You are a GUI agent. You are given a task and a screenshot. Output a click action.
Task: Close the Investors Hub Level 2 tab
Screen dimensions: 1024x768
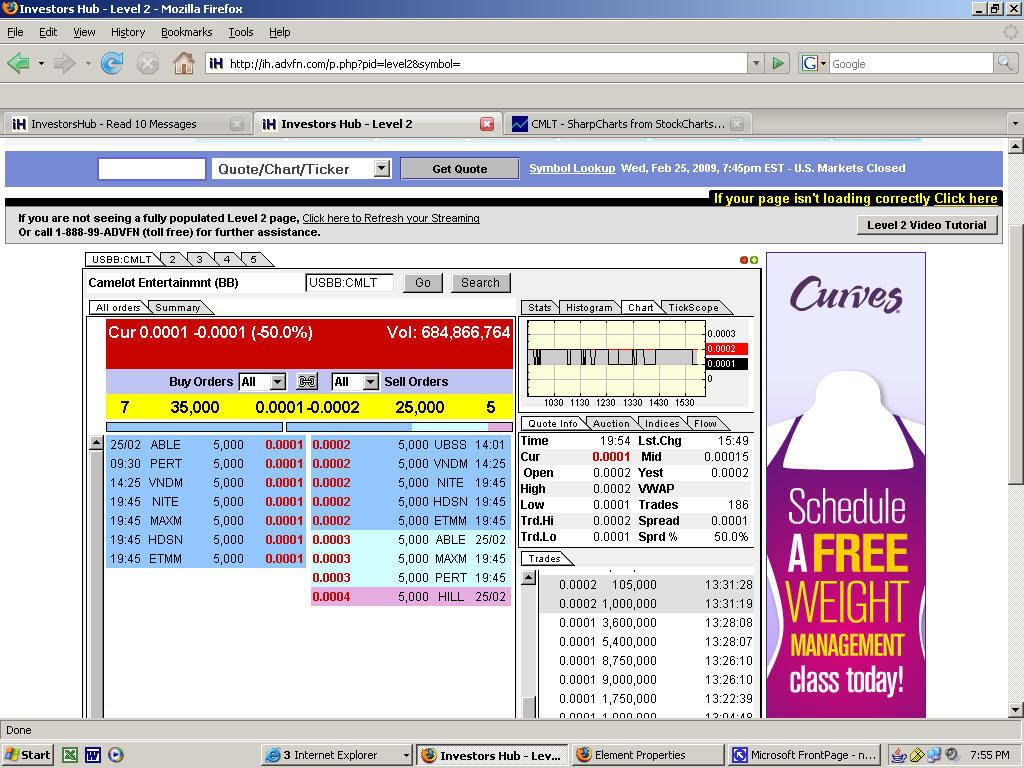[x=487, y=124]
